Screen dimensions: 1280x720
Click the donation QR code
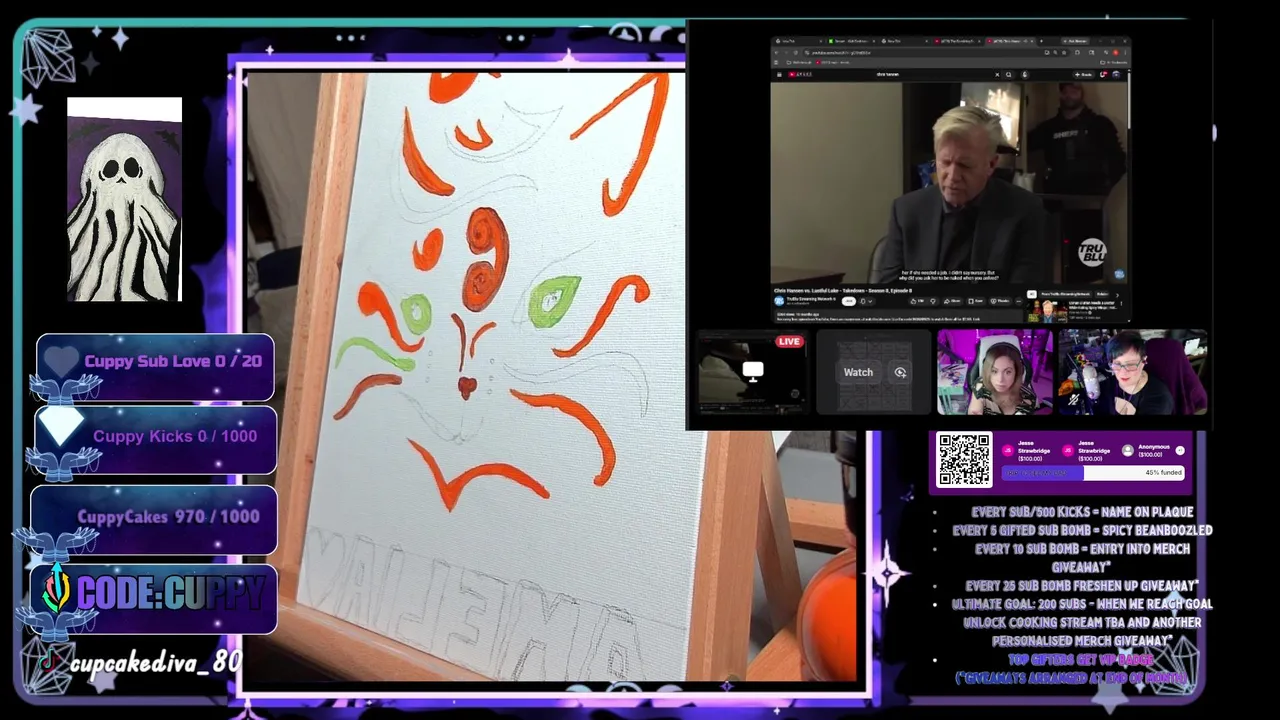tap(964, 460)
